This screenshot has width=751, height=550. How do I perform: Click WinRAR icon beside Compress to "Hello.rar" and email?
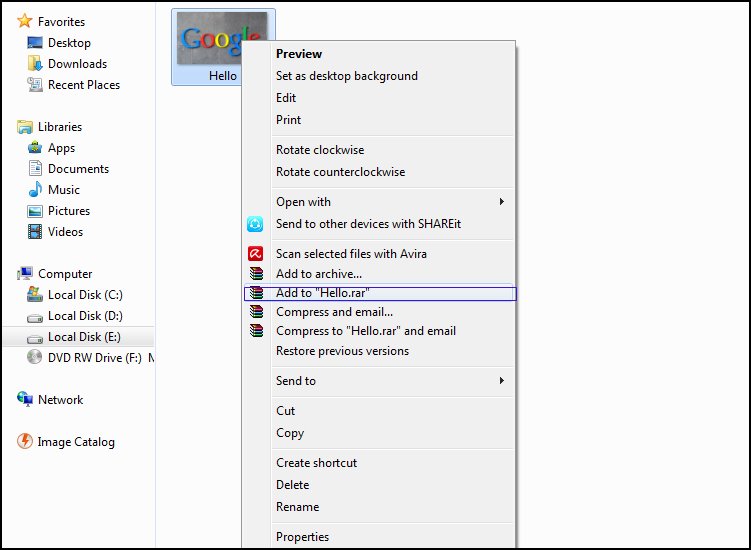(x=257, y=331)
